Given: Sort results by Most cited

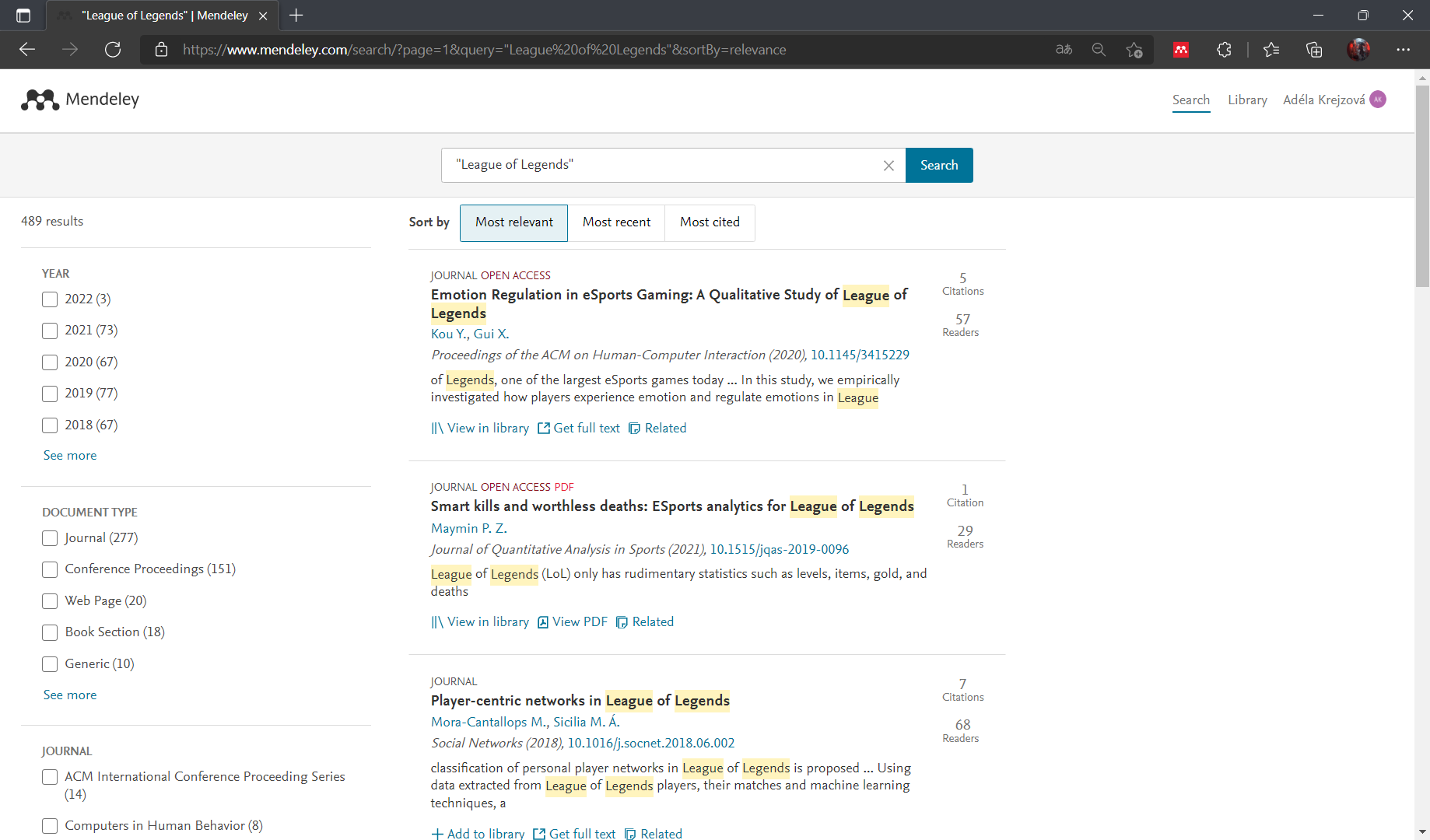Looking at the screenshot, I should pyautogui.click(x=710, y=222).
